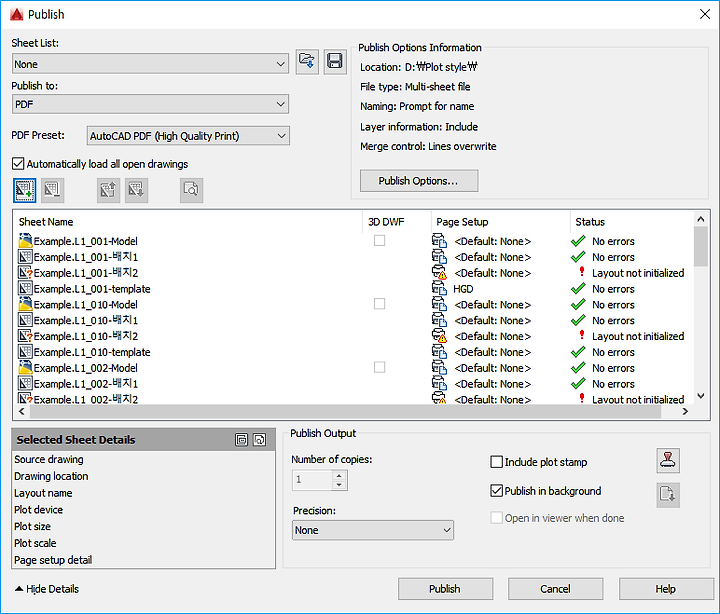Screen dimensions: 720x614
Task: Click warning layout icon of Example.L1_001-배치2
Action: (25, 273)
